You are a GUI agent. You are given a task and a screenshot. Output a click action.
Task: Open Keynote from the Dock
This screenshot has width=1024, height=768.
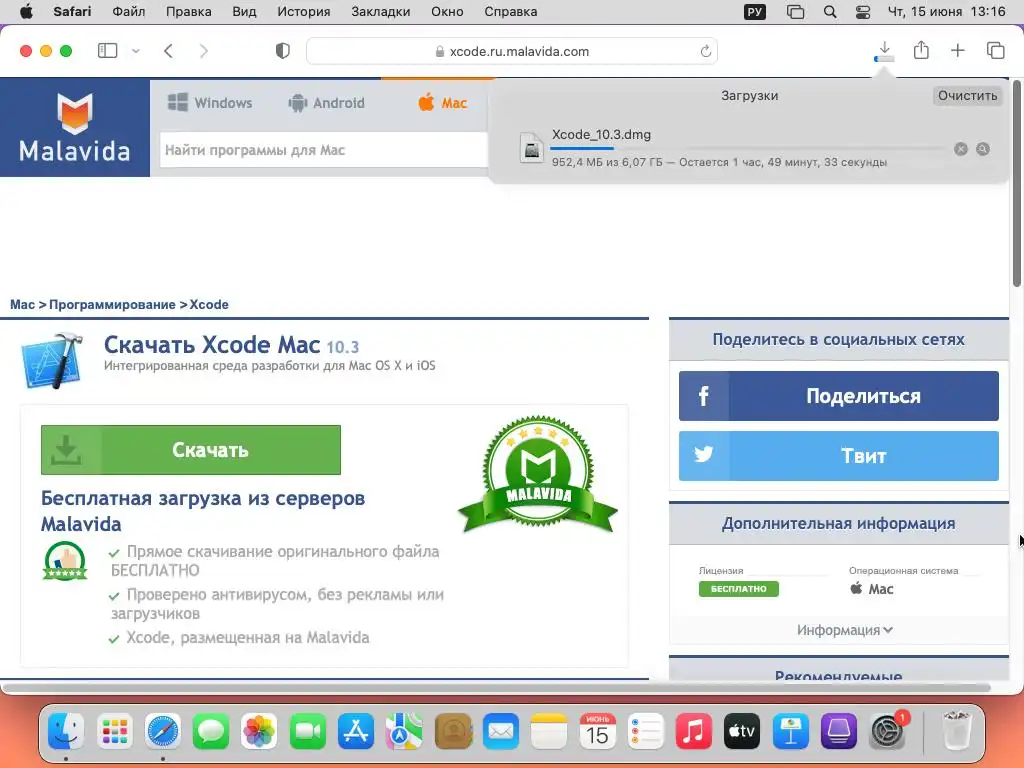791,731
